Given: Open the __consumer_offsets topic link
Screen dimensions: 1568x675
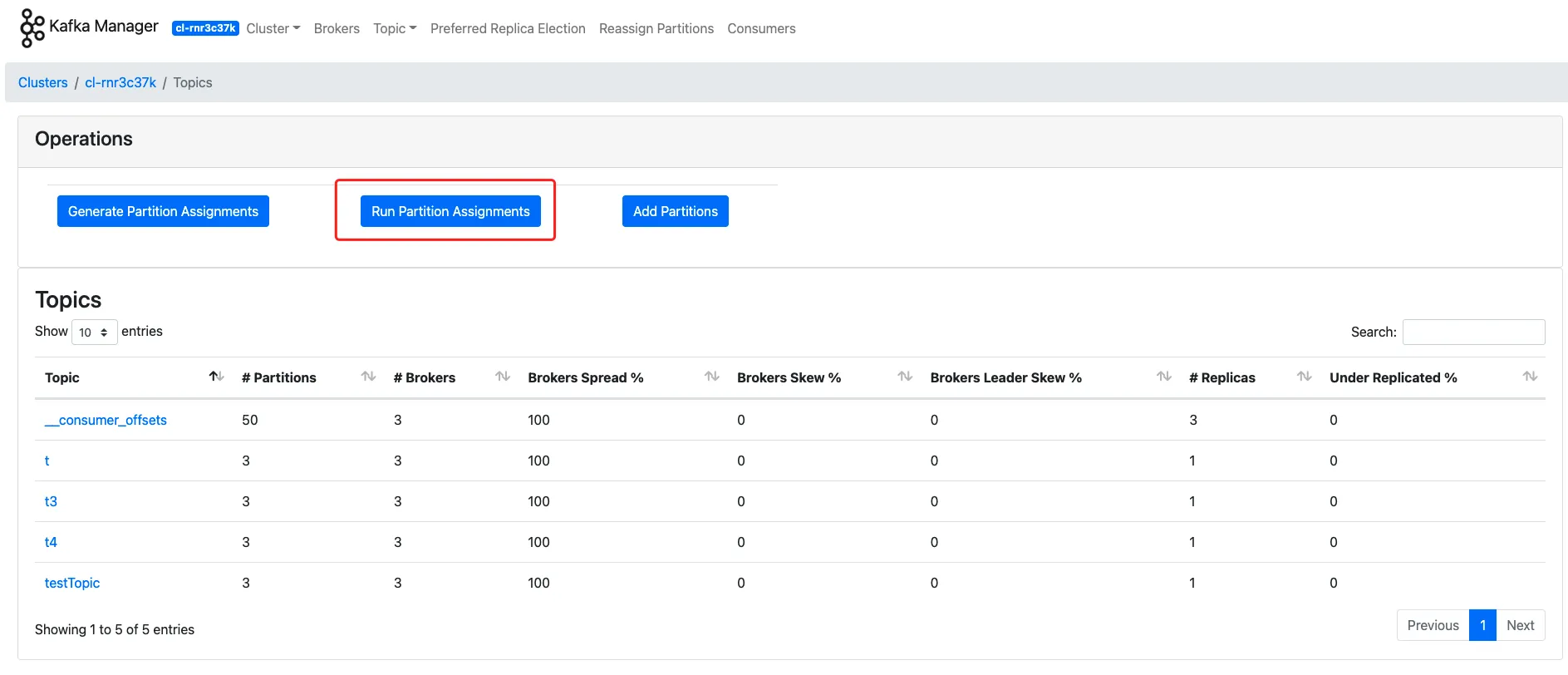Looking at the screenshot, I should 106,420.
